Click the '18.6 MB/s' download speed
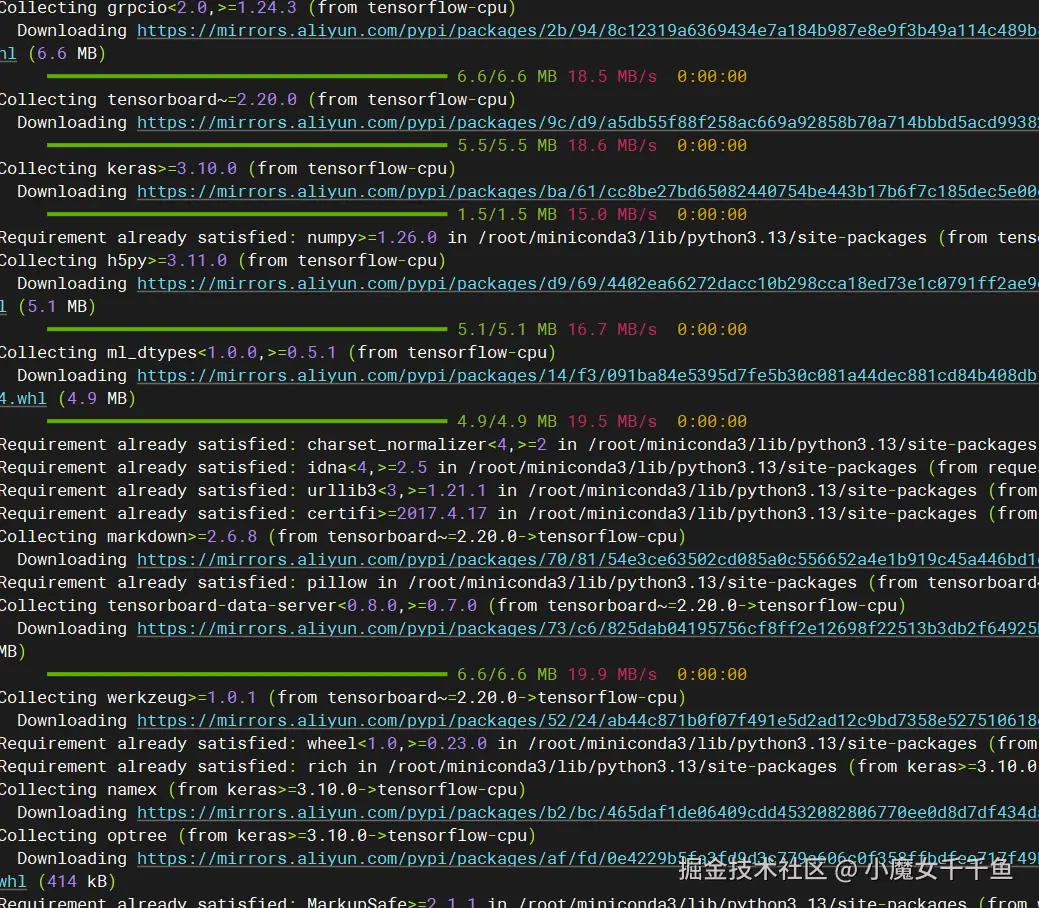Screen dimensions: 1039x908 click(x=612, y=146)
